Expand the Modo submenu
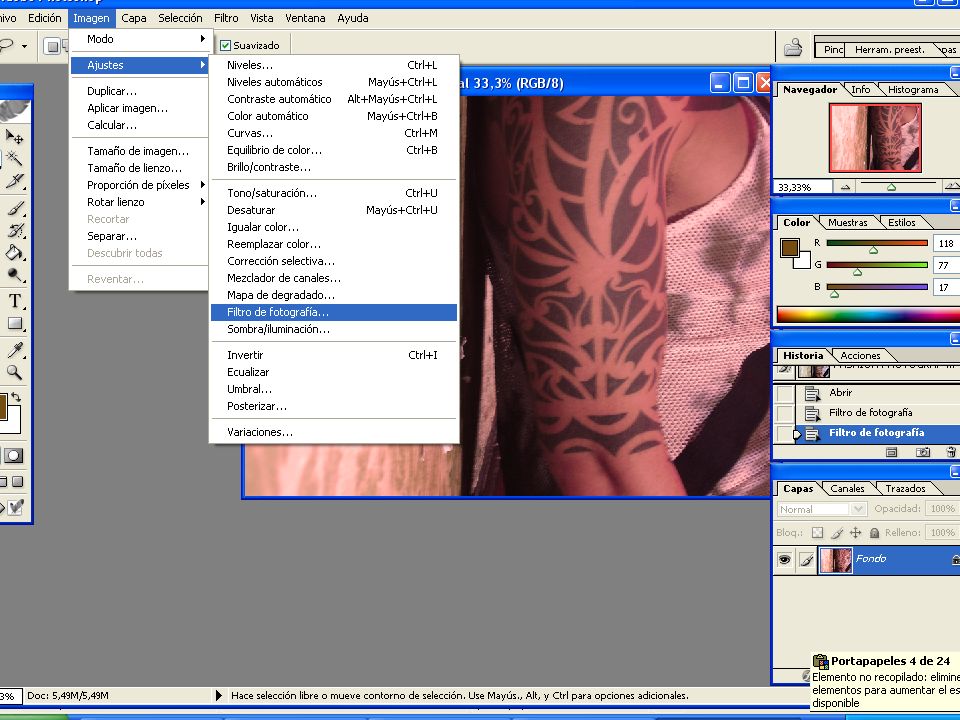Image resolution: width=960 pixels, height=720 pixels. pyautogui.click(x=141, y=39)
